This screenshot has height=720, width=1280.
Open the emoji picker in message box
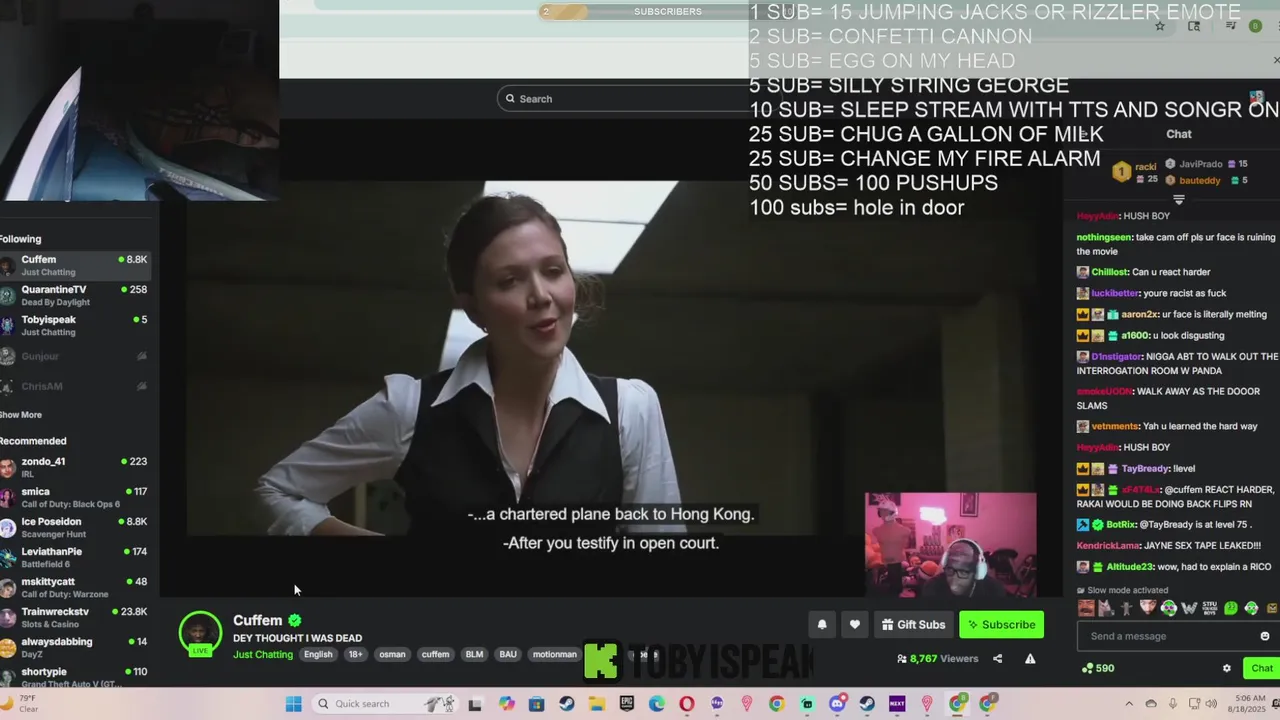point(1265,636)
